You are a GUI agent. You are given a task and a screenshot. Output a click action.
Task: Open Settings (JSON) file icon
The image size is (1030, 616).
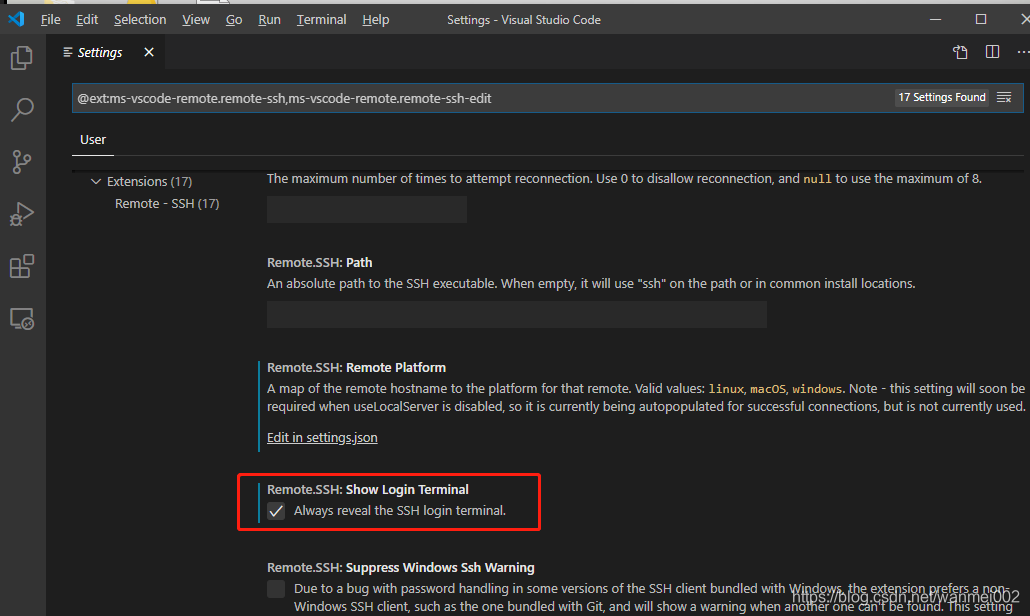click(960, 53)
